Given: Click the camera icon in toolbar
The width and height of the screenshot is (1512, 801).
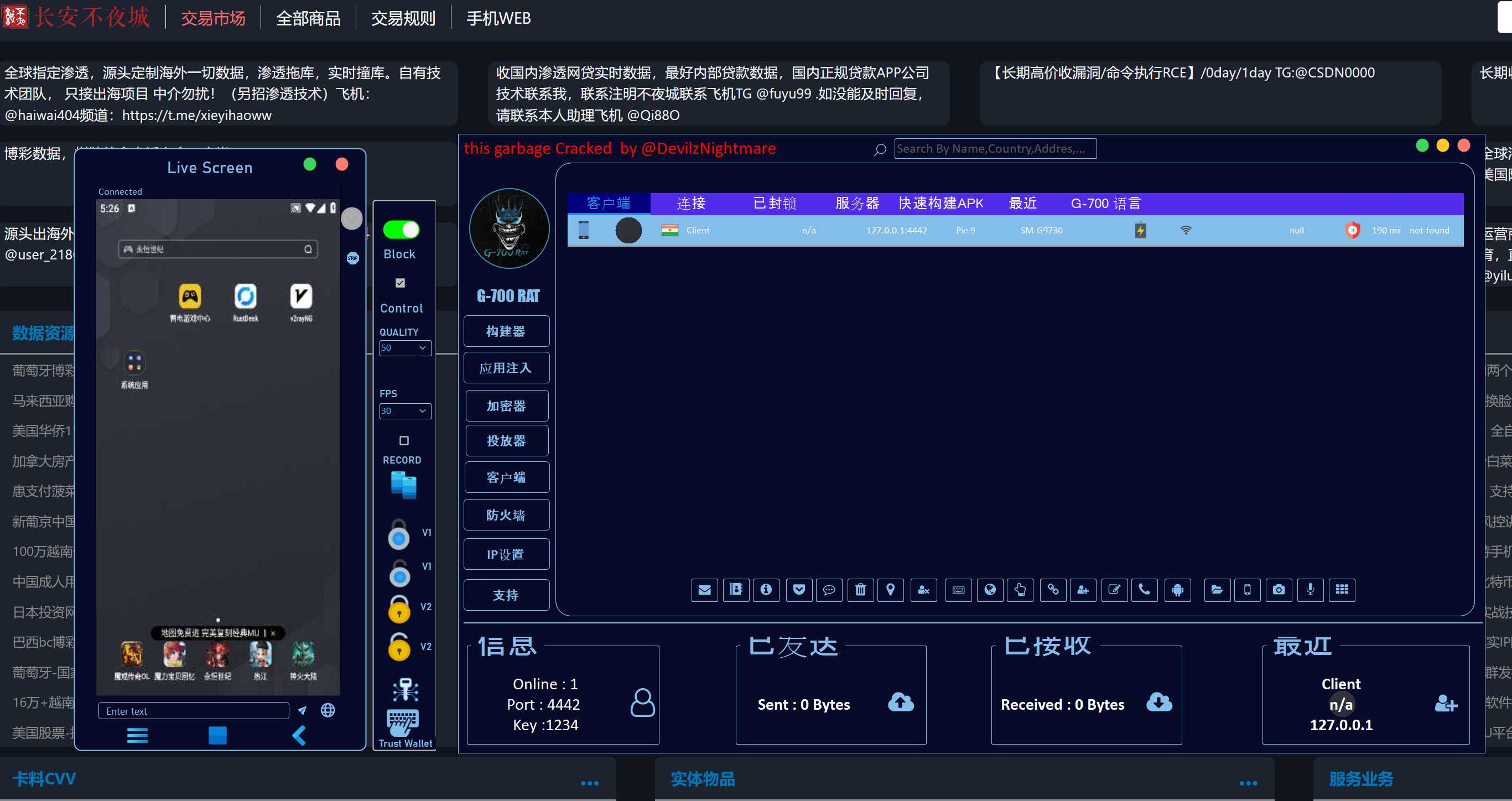Looking at the screenshot, I should click(x=1279, y=590).
